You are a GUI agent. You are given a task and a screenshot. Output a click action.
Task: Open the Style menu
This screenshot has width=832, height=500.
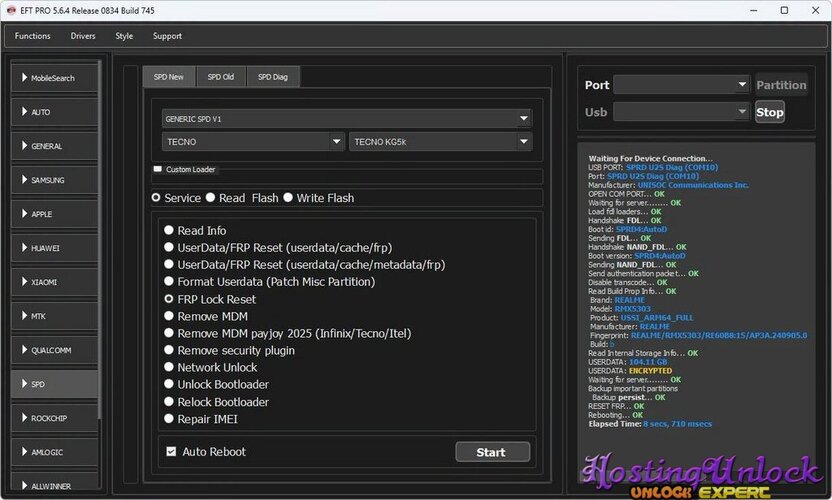coord(124,36)
